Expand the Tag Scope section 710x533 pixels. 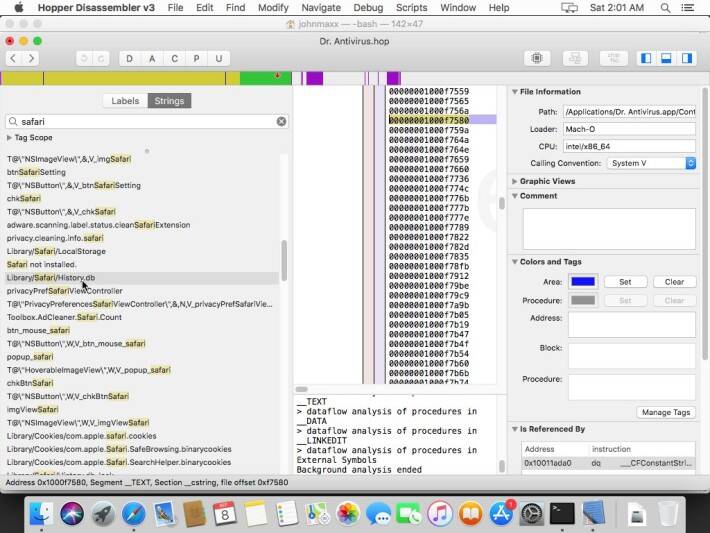9,137
